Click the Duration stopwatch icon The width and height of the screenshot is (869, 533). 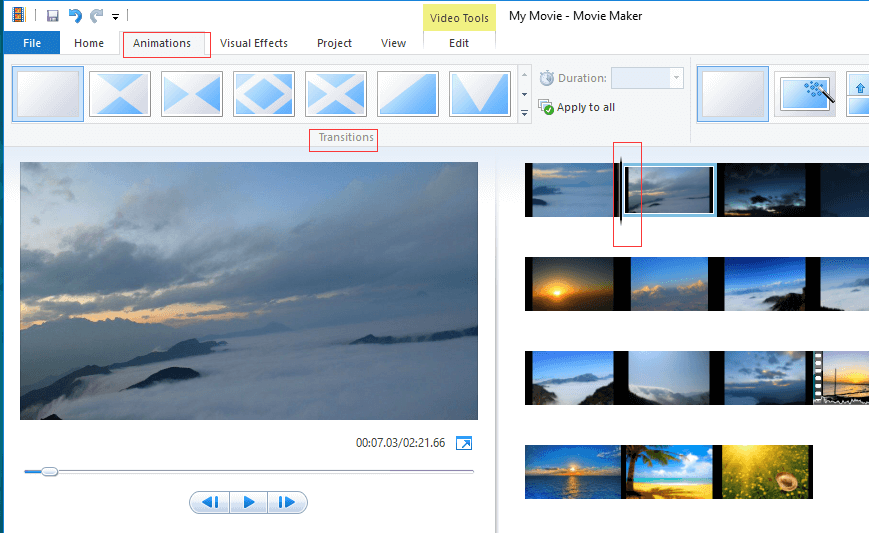coord(546,78)
